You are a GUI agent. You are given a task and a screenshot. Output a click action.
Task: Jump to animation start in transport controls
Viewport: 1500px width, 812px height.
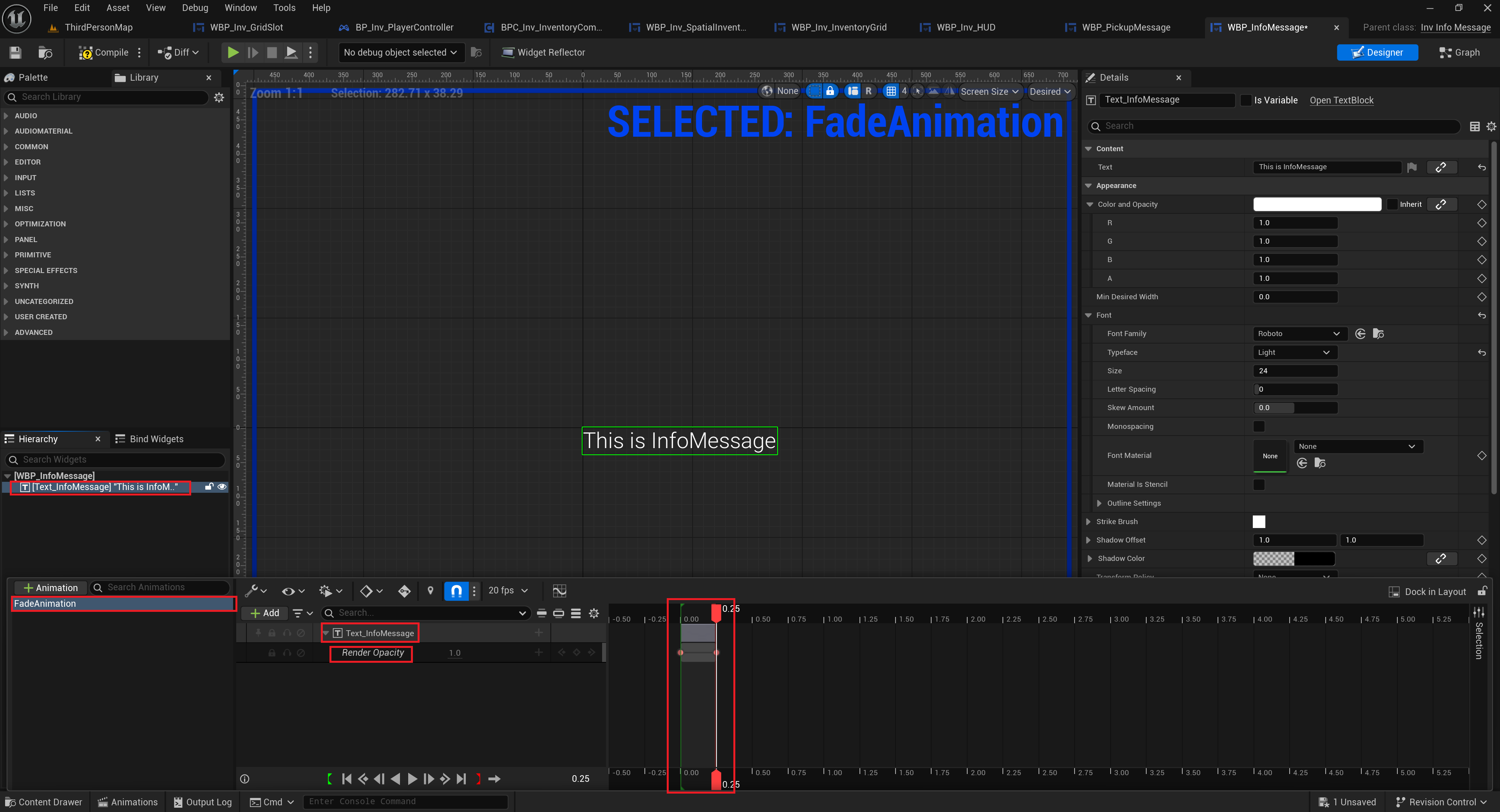point(346,779)
